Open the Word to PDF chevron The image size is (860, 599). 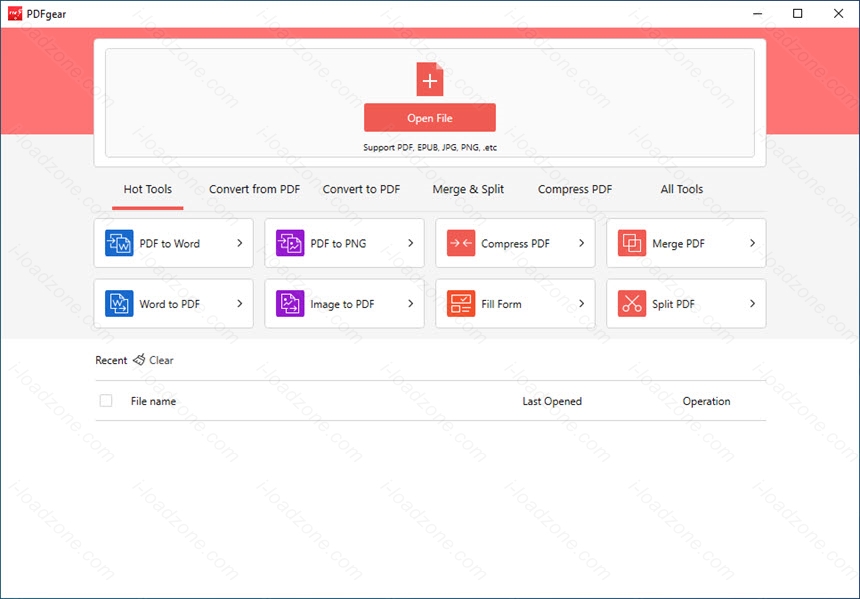pos(240,303)
